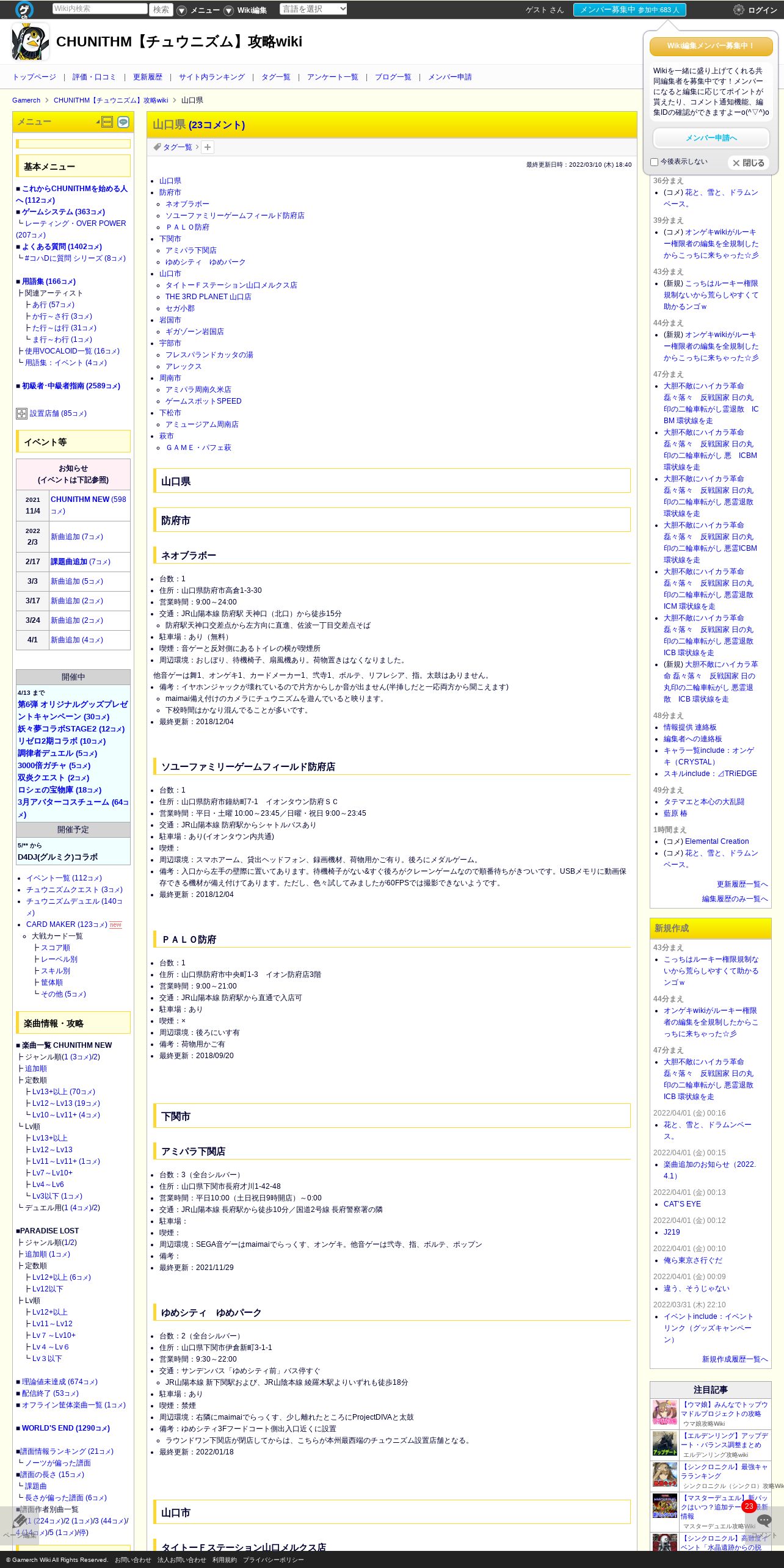Click お問い合わせ in footer
Screen dimensions: 784x1568
pyautogui.click(x=132, y=1560)
